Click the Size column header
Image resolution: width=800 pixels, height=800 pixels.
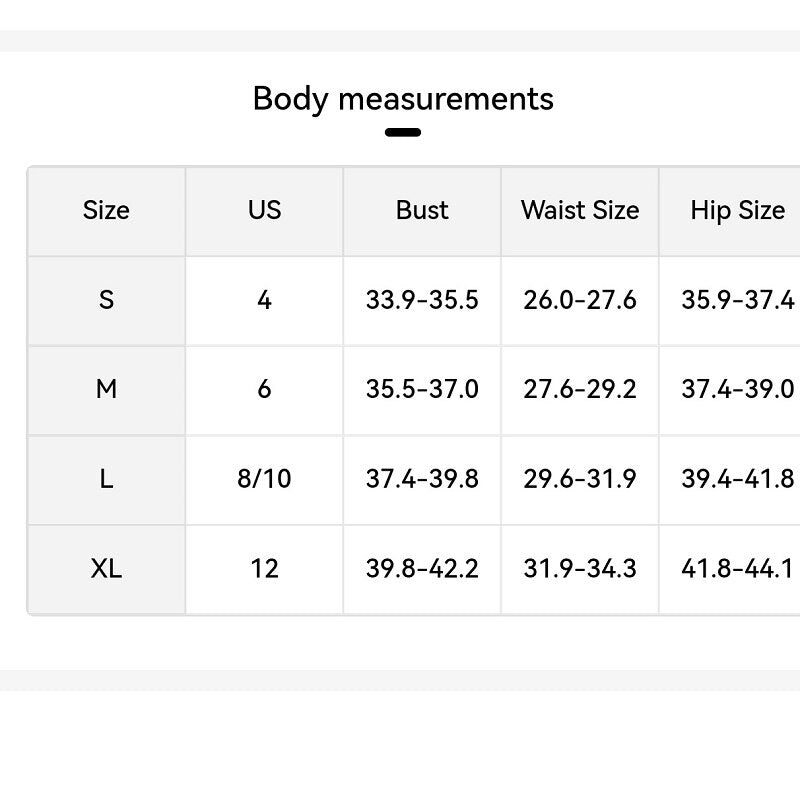click(106, 210)
